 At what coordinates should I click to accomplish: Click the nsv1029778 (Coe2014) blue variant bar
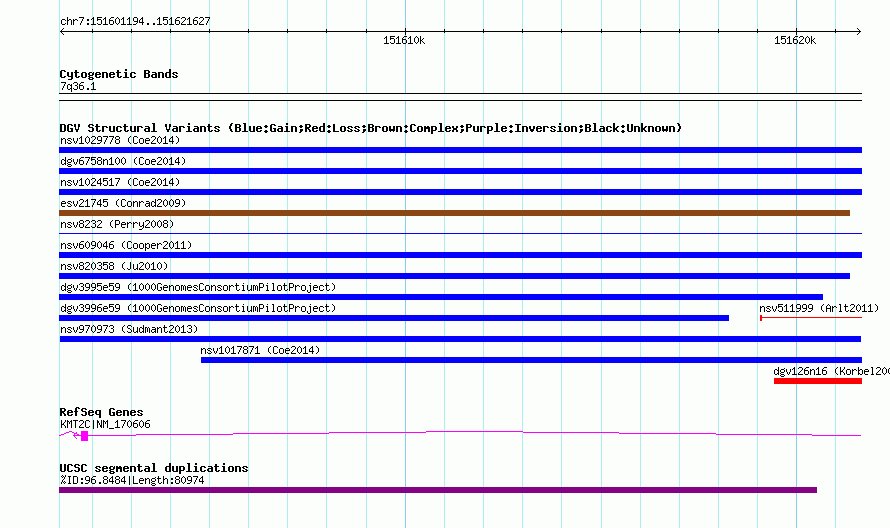[460, 150]
